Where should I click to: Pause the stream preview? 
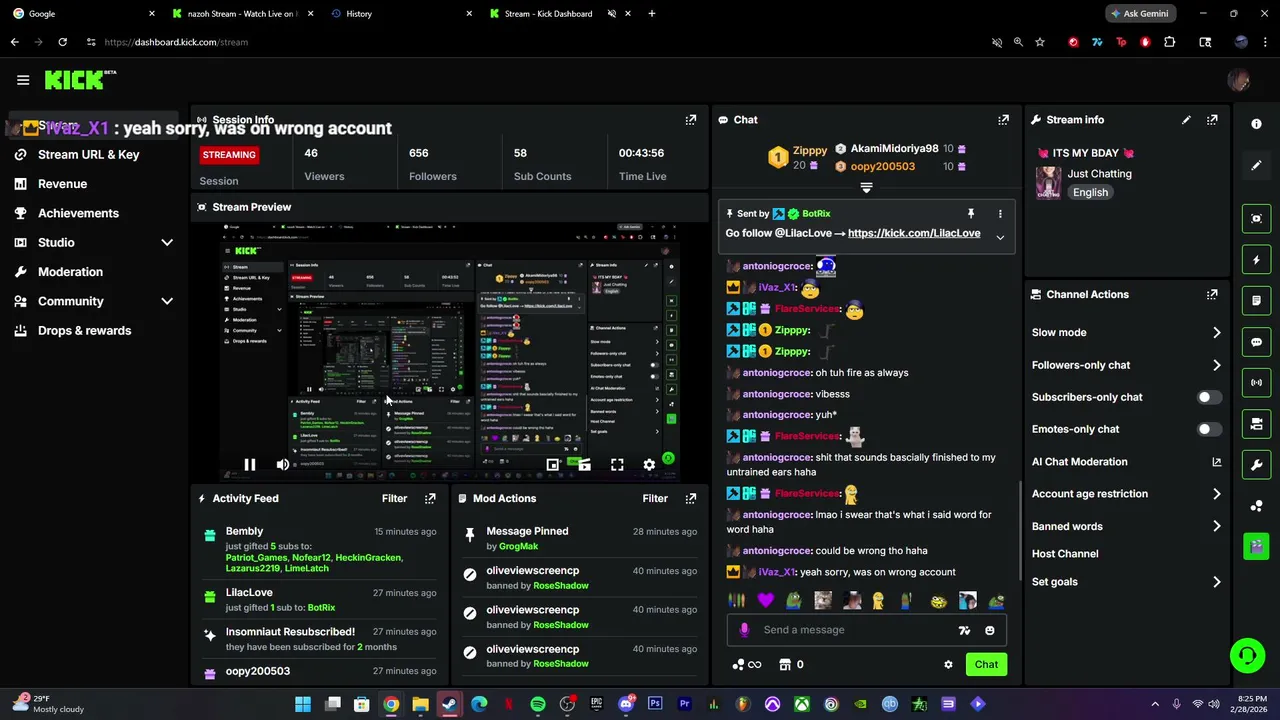250,464
